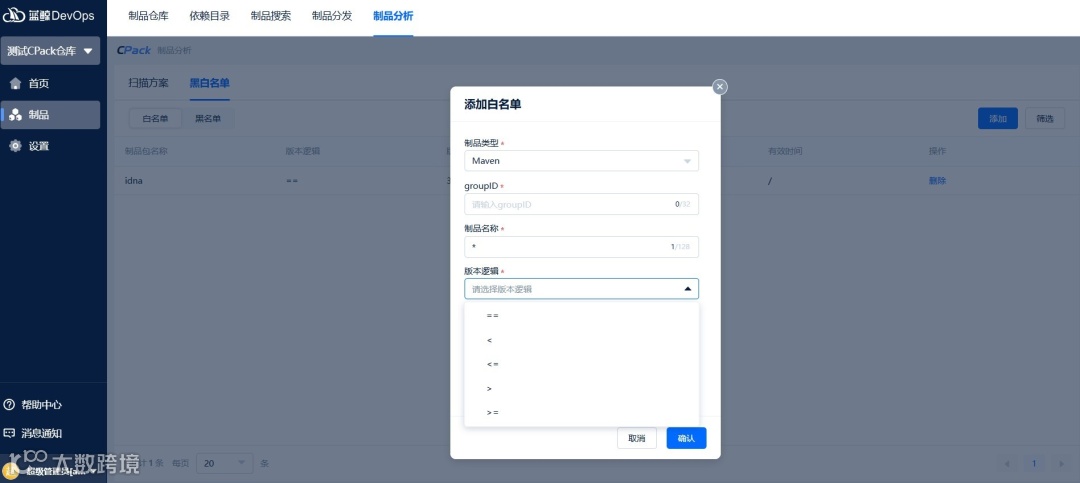This screenshot has height=483, width=1080.
Task: Open the 测试CPack仓库 project dropdown
Action: coord(50,51)
